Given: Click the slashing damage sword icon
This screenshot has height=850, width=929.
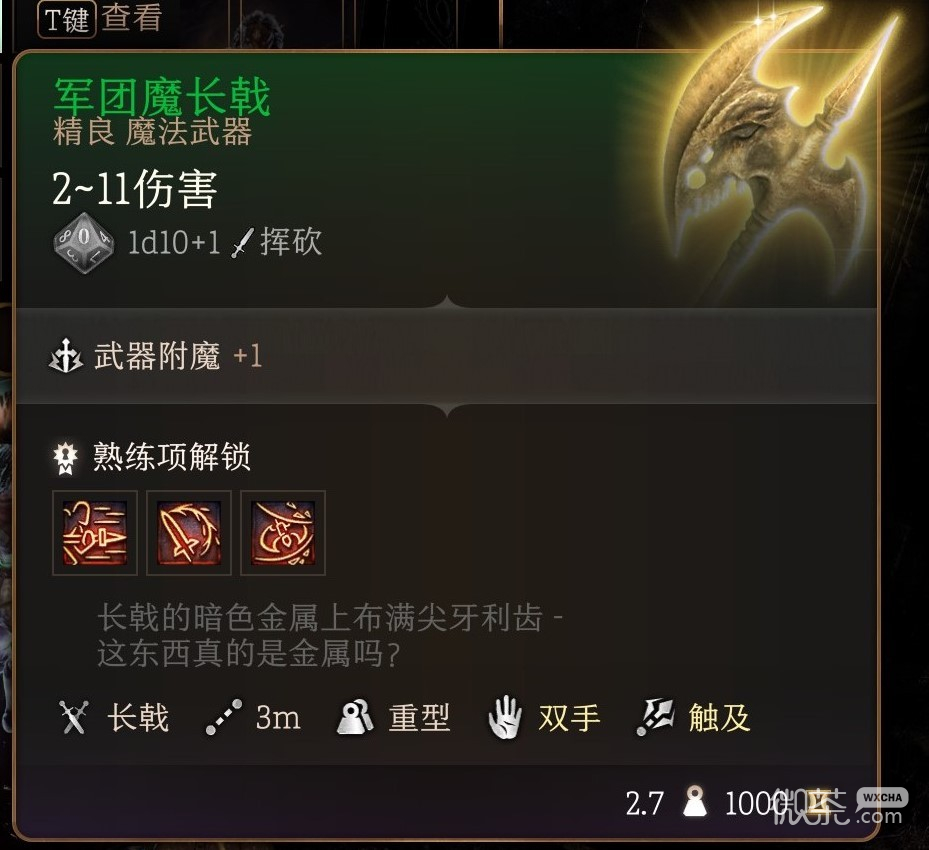Looking at the screenshot, I should coord(242,243).
